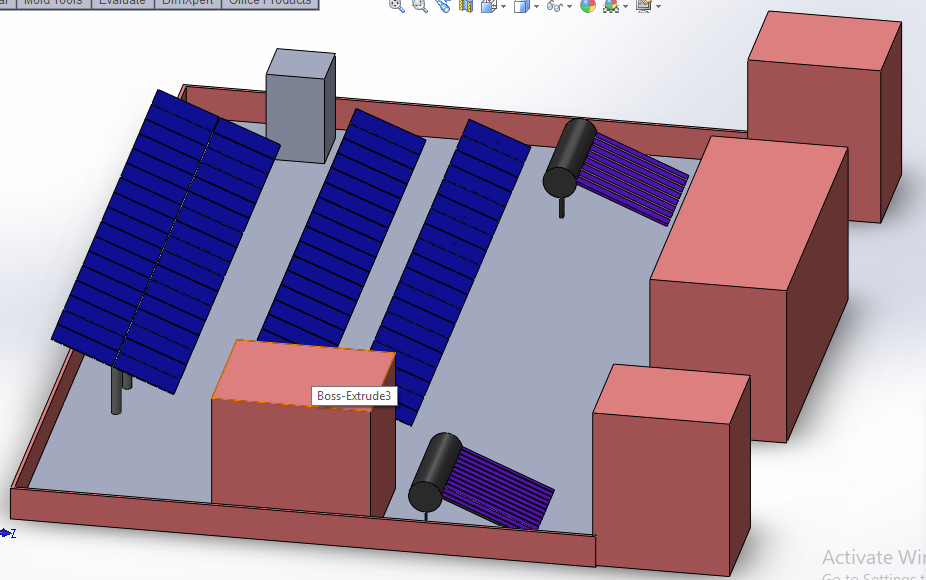Open the Evaluate tab
Image resolution: width=926 pixels, height=580 pixels.
point(122,3)
